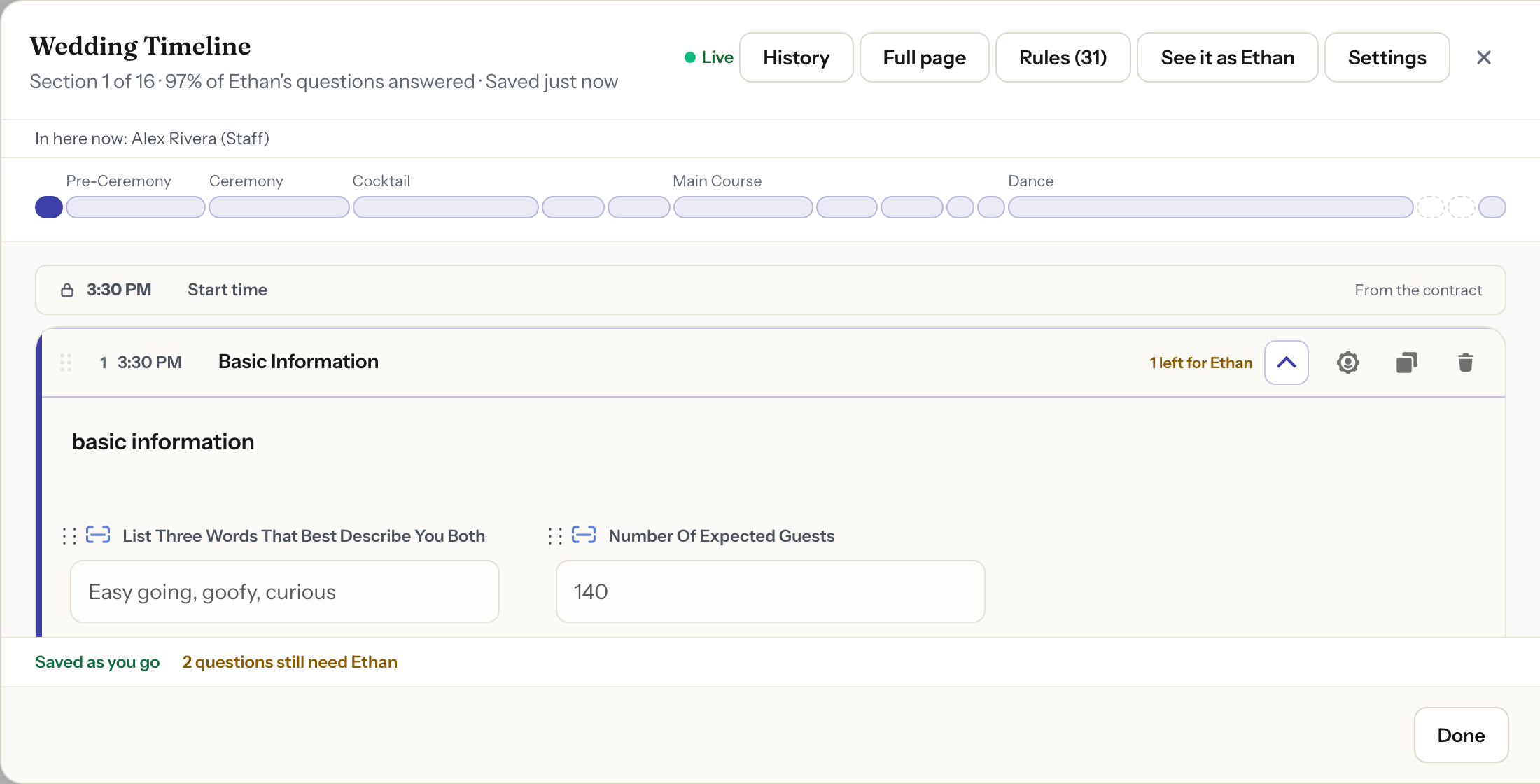Screen dimensions: 1540x784
Task: Click drag handle for Number Of Expected Guests
Action: [x=554, y=536]
